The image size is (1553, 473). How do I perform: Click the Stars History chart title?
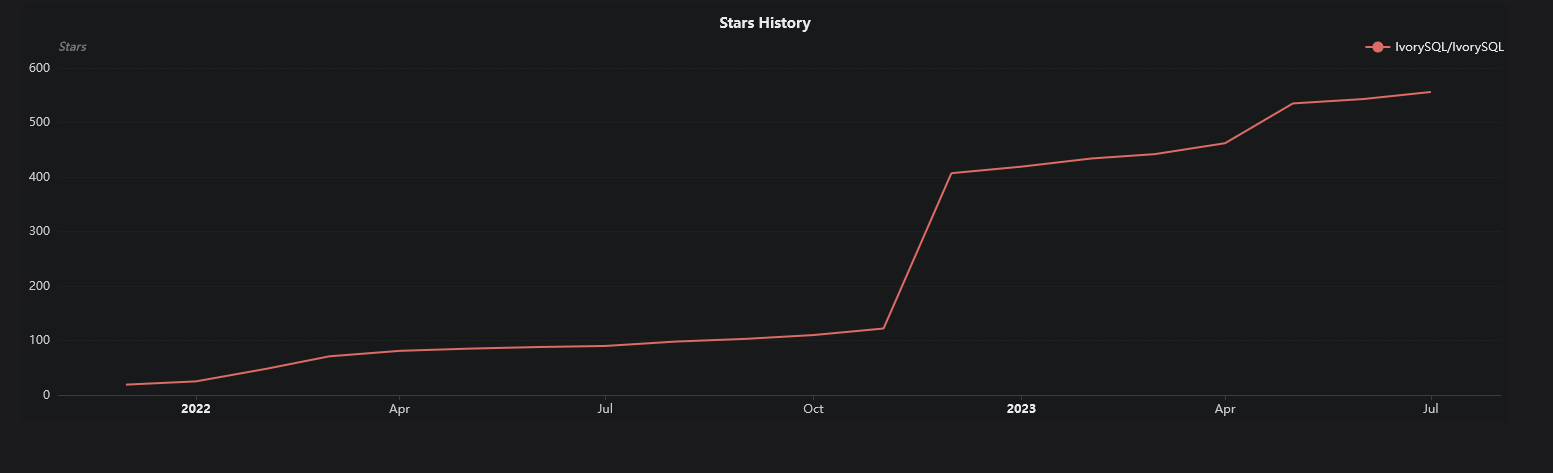pyautogui.click(x=765, y=23)
